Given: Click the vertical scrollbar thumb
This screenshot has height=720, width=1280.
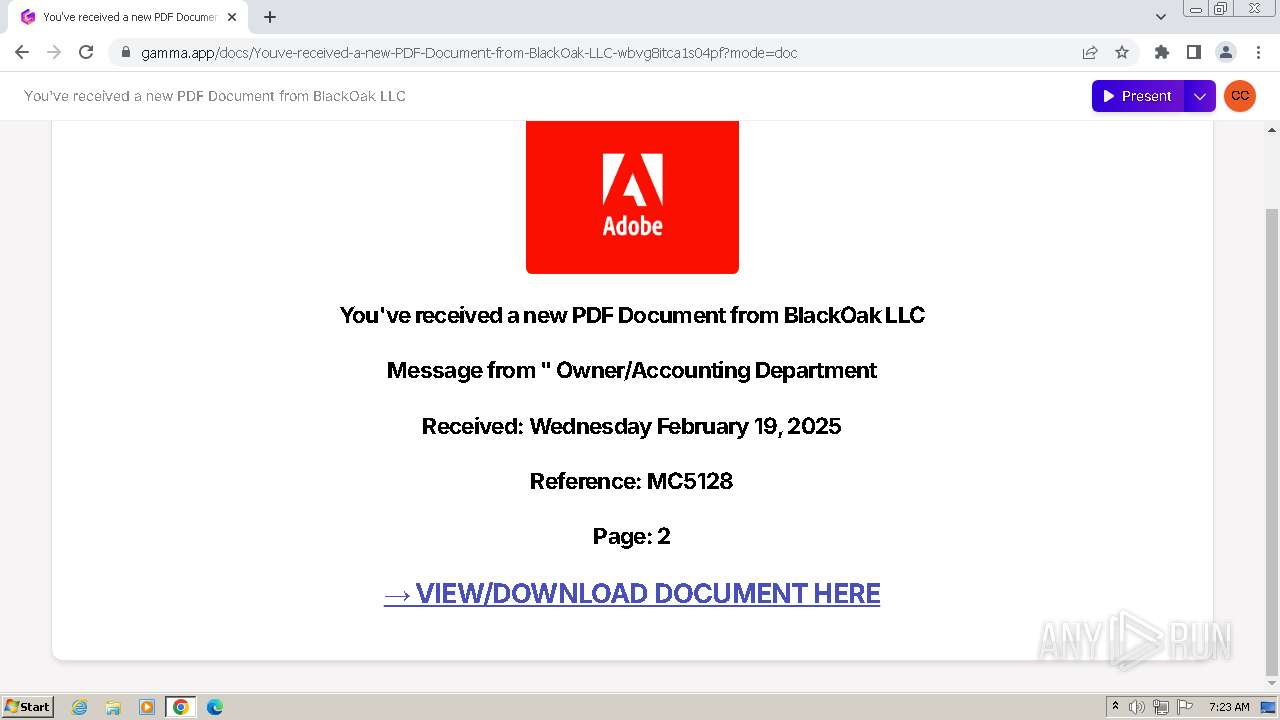Looking at the screenshot, I should click(x=1272, y=440).
